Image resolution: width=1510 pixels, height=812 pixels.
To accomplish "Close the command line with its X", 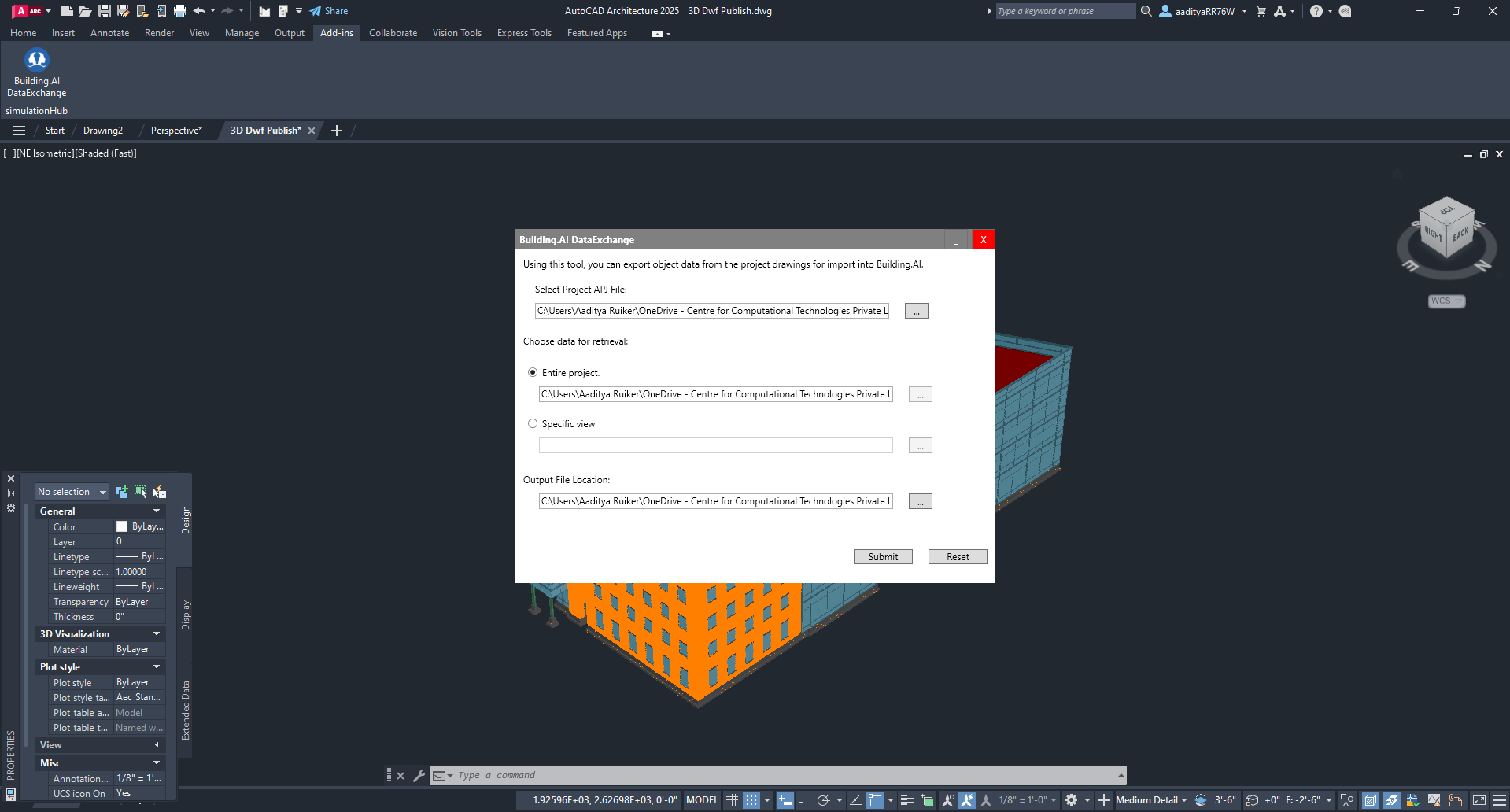I will pyautogui.click(x=401, y=776).
